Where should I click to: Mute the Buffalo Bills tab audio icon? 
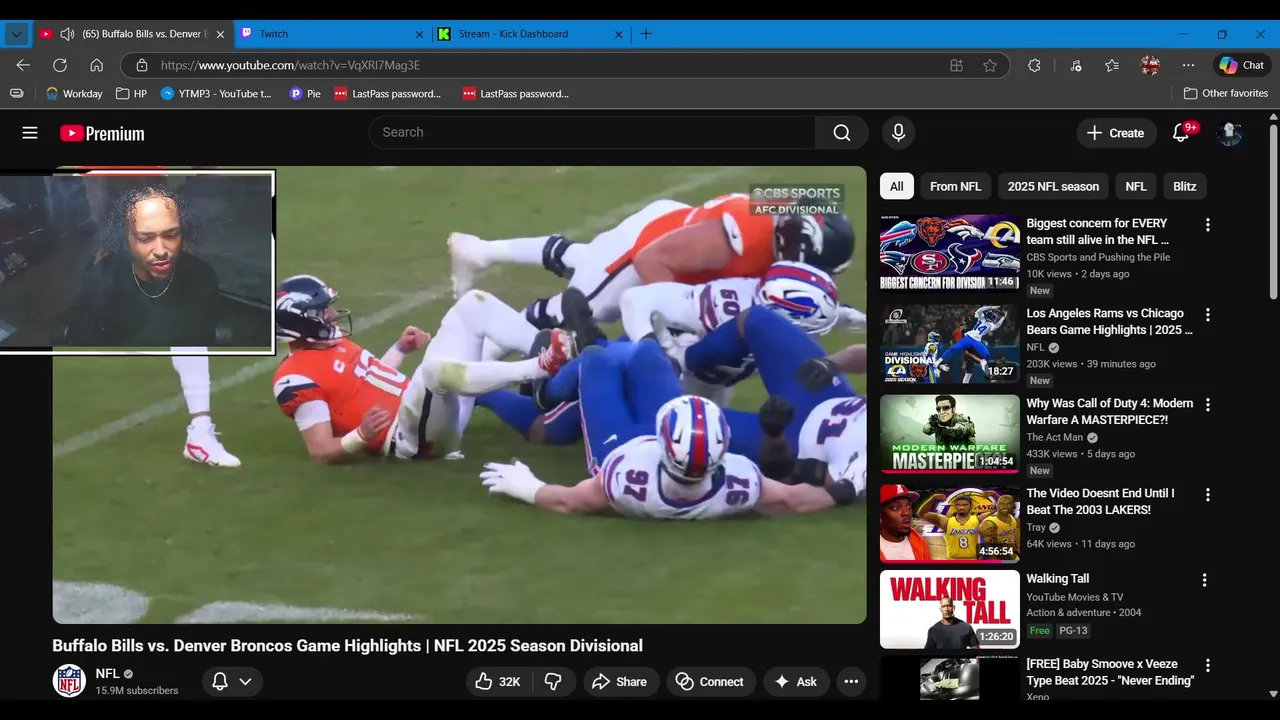[x=67, y=34]
